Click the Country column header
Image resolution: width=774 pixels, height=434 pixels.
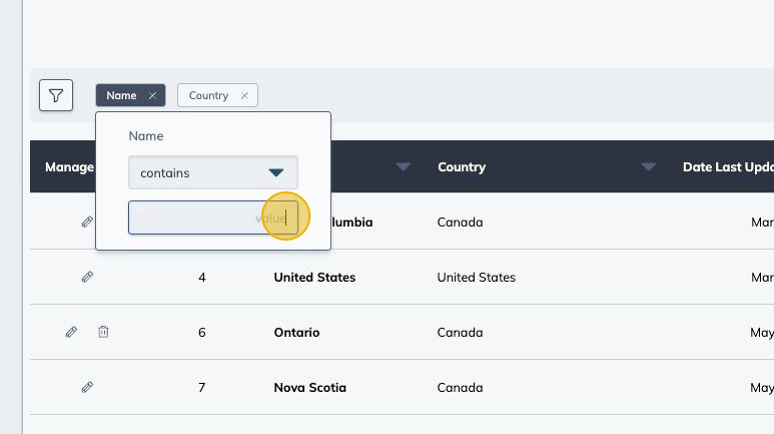[x=462, y=167]
